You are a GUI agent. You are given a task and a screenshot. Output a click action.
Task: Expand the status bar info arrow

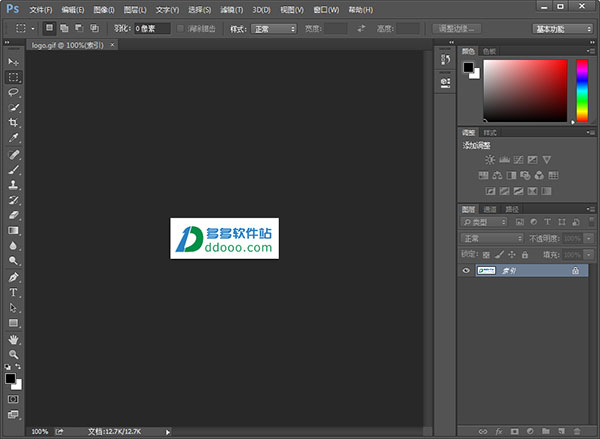168,432
